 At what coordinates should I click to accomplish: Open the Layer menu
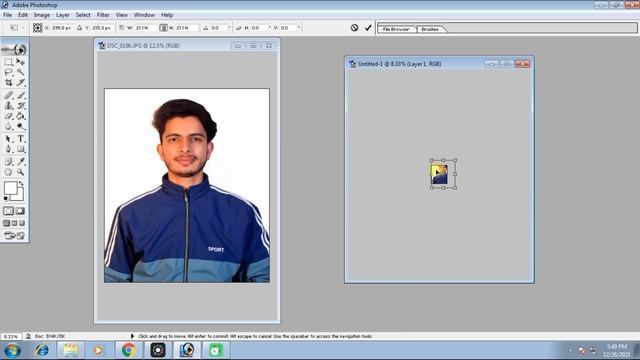pos(62,15)
